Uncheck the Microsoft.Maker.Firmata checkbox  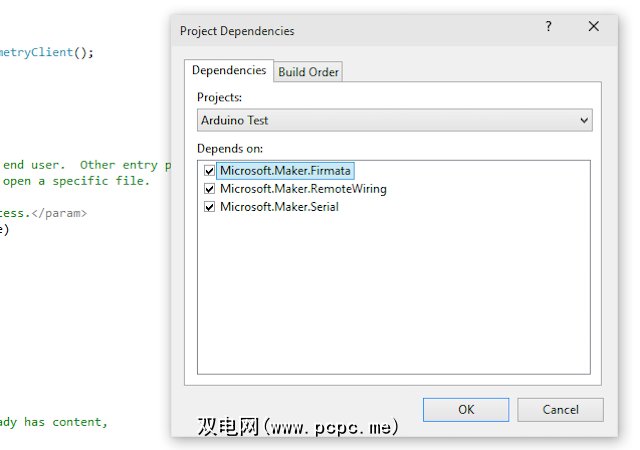tap(210, 171)
